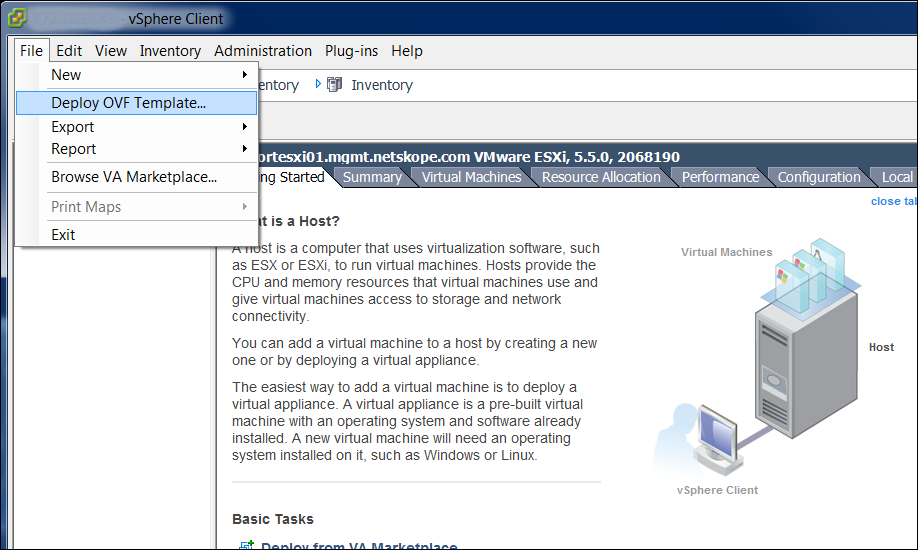918x550 pixels.
Task: Click the vSphere Client diagram label
Action: point(717,490)
